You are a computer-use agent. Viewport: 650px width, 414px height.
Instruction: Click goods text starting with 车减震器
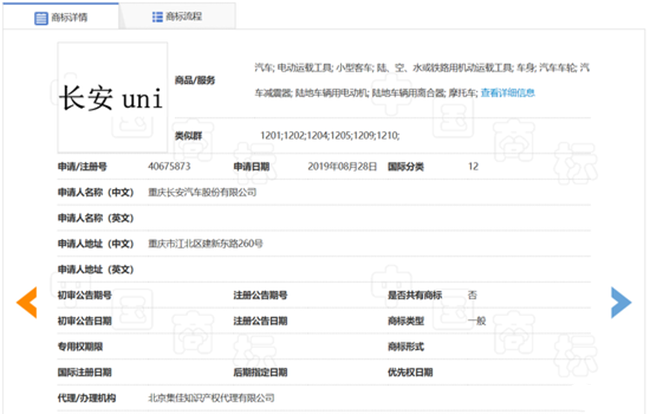pos(366,93)
